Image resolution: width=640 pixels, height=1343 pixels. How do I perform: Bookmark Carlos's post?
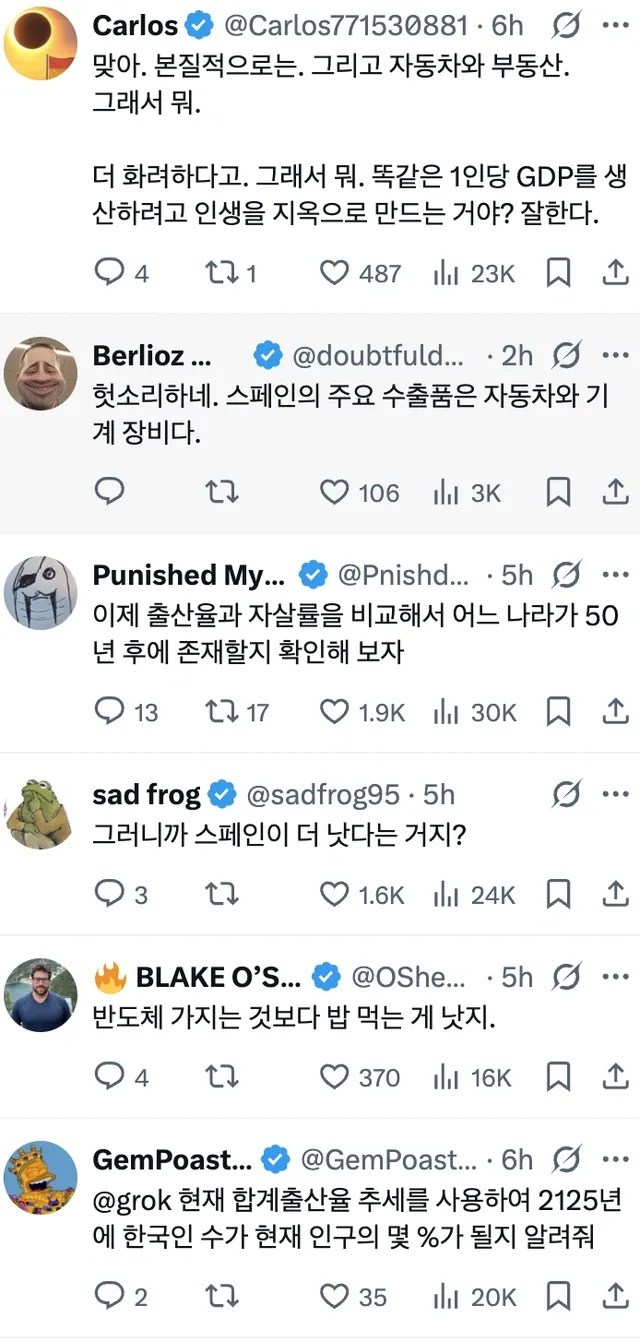click(x=560, y=272)
